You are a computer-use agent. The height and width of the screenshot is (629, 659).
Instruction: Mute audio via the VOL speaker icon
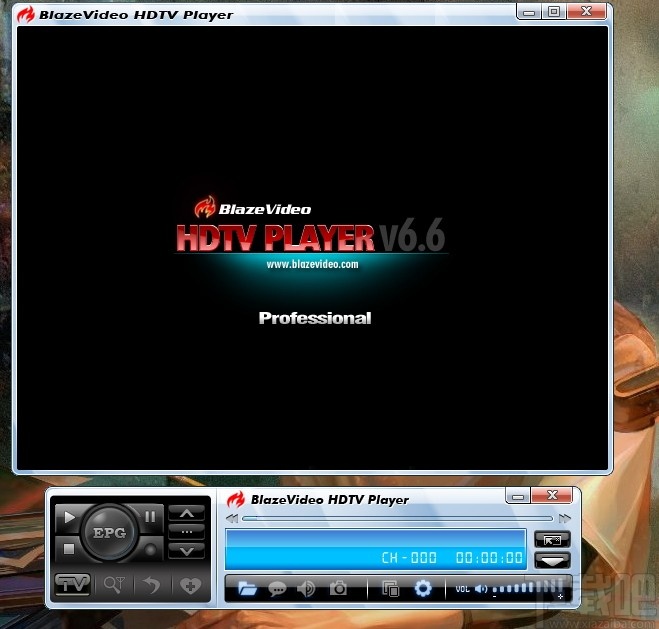coord(480,589)
